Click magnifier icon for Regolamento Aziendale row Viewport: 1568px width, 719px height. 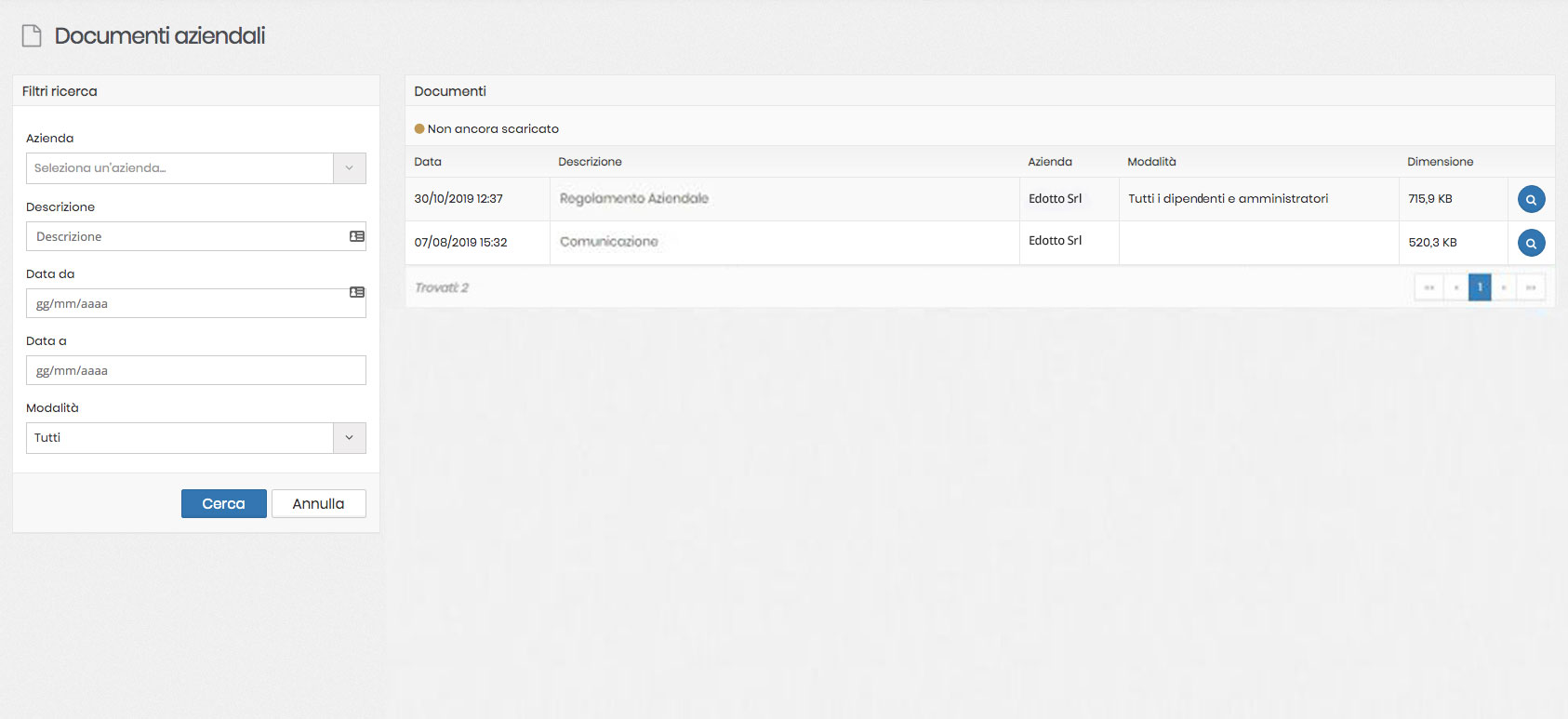(x=1531, y=199)
